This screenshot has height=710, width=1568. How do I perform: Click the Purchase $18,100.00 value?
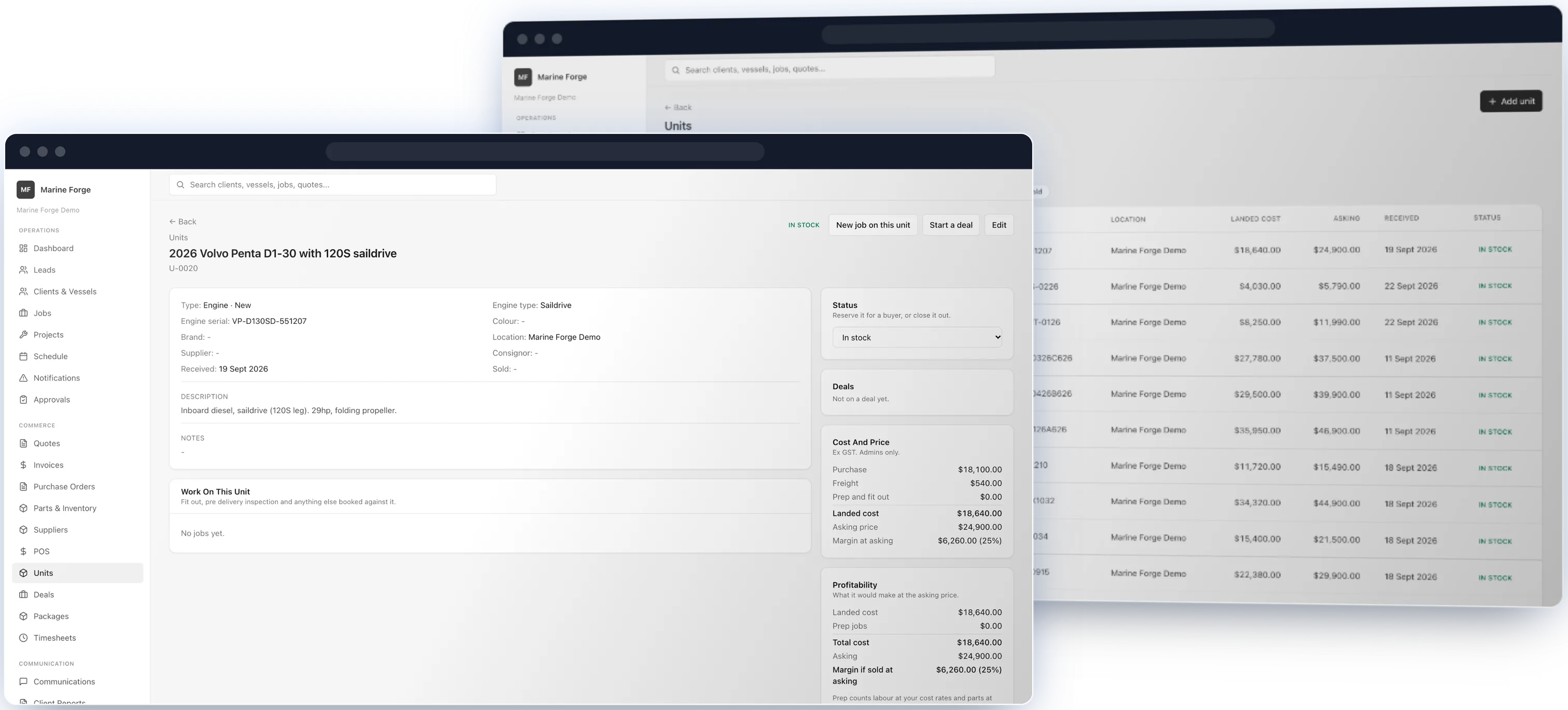979,470
